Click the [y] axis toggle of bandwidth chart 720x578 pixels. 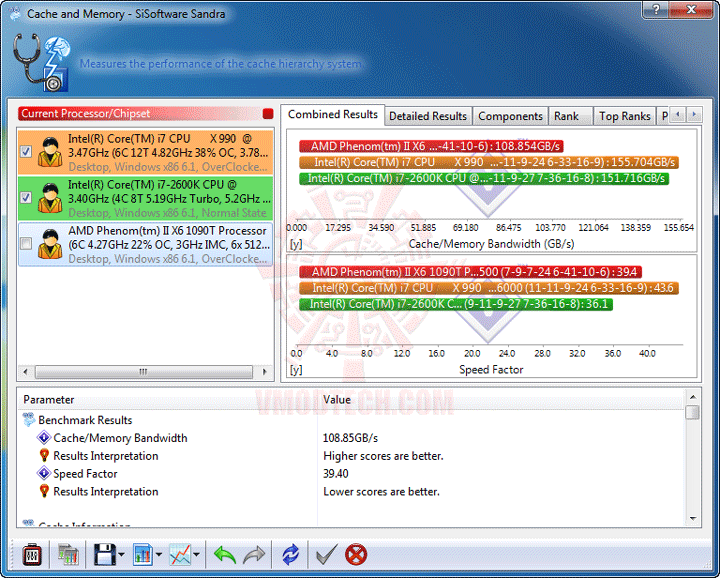pos(296,244)
